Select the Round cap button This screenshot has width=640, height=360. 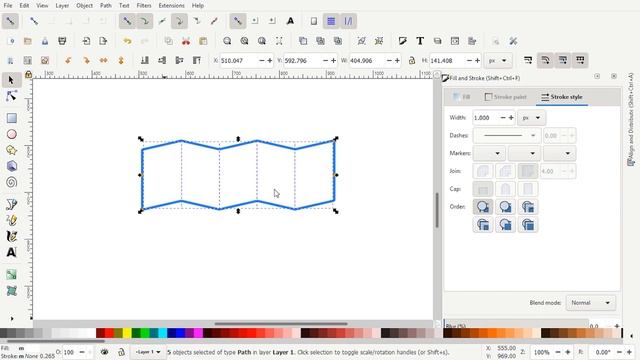(x=505, y=189)
